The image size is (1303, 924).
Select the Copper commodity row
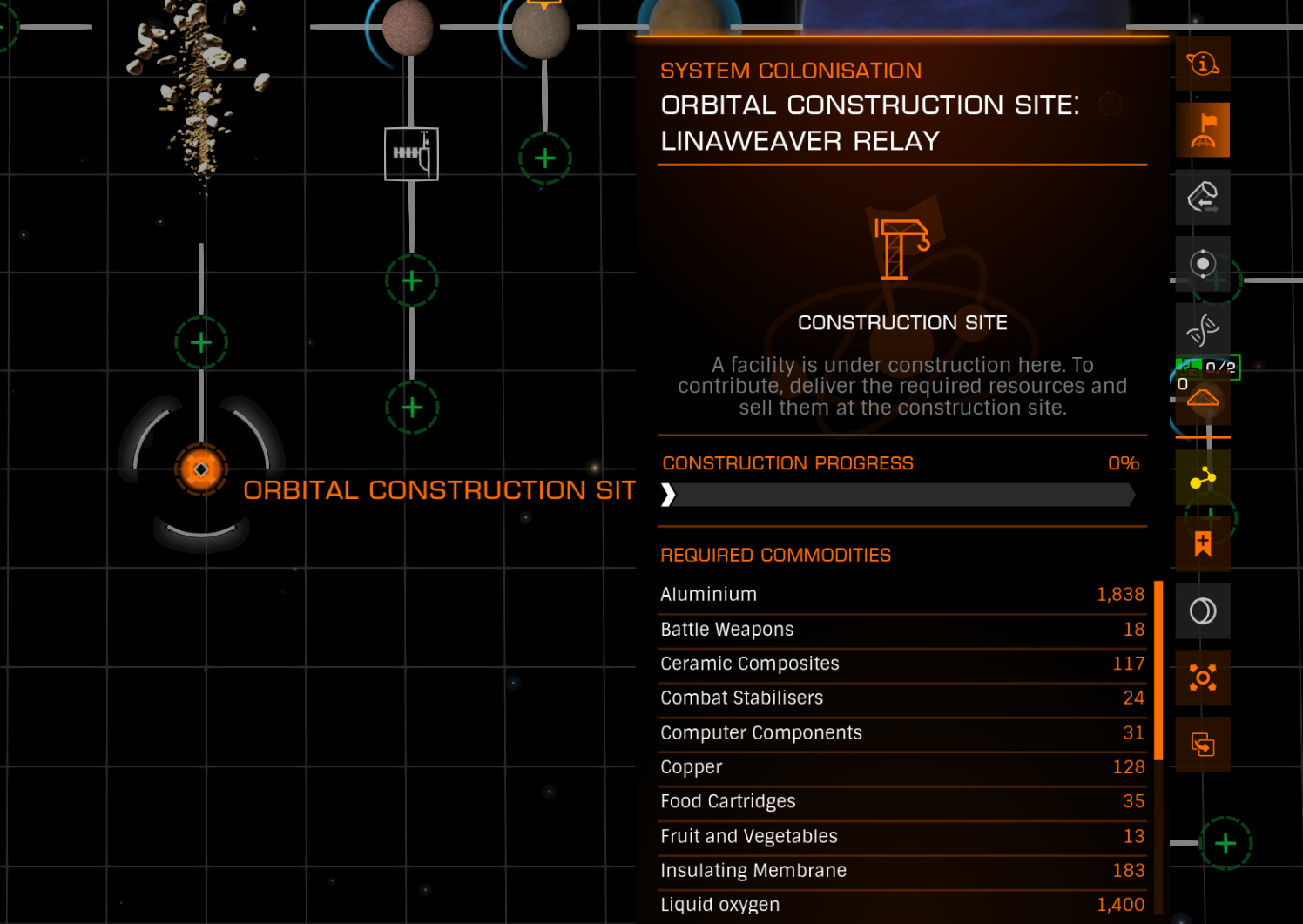coord(902,767)
